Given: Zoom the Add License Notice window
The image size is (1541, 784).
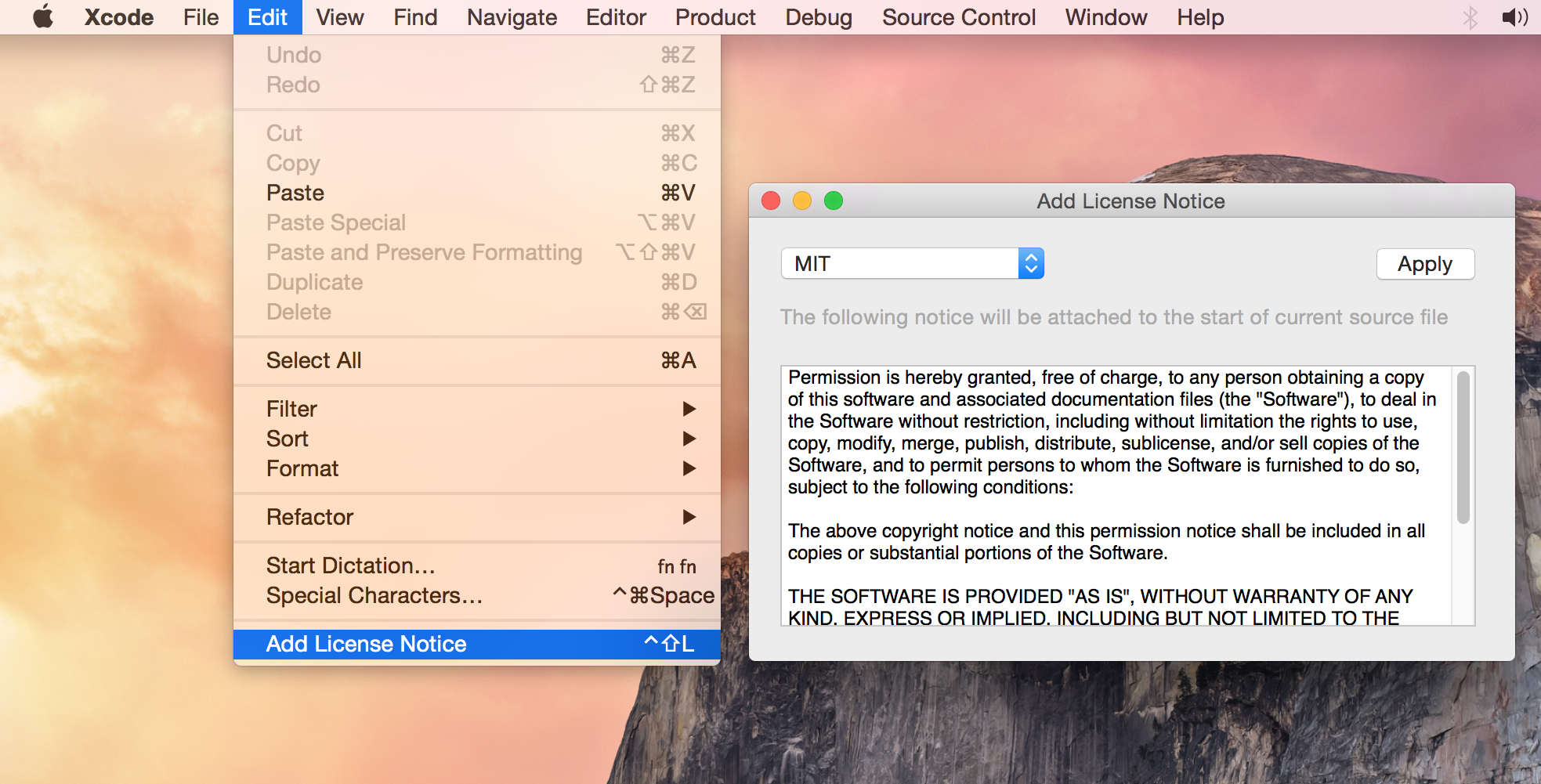Looking at the screenshot, I should pyautogui.click(x=834, y=201).
